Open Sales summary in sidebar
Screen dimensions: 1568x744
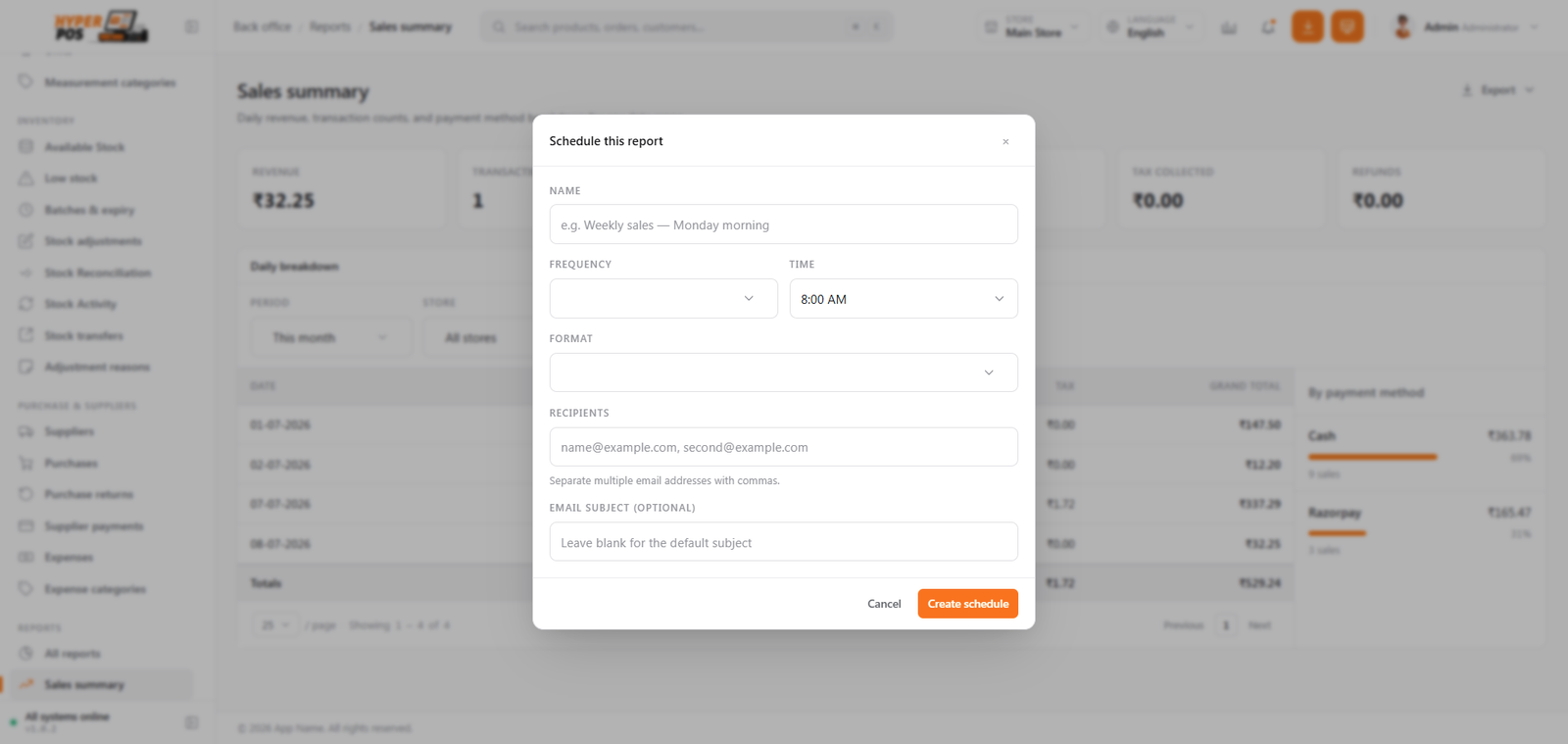tap(103, 685)
